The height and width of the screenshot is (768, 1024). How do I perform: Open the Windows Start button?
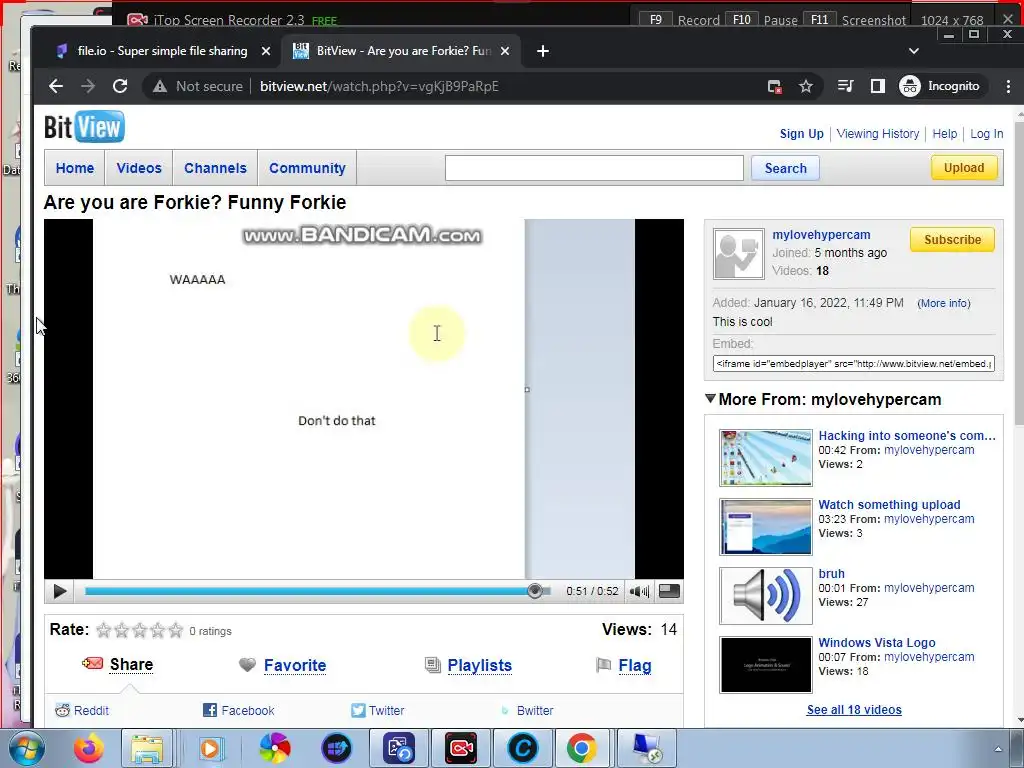pos(26,748)
